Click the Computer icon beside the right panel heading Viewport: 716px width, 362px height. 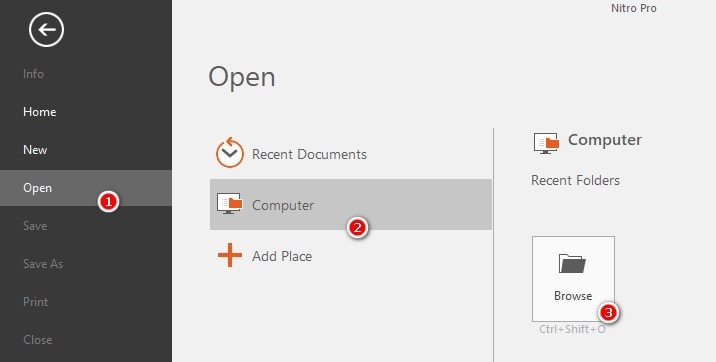click(546, 143)
